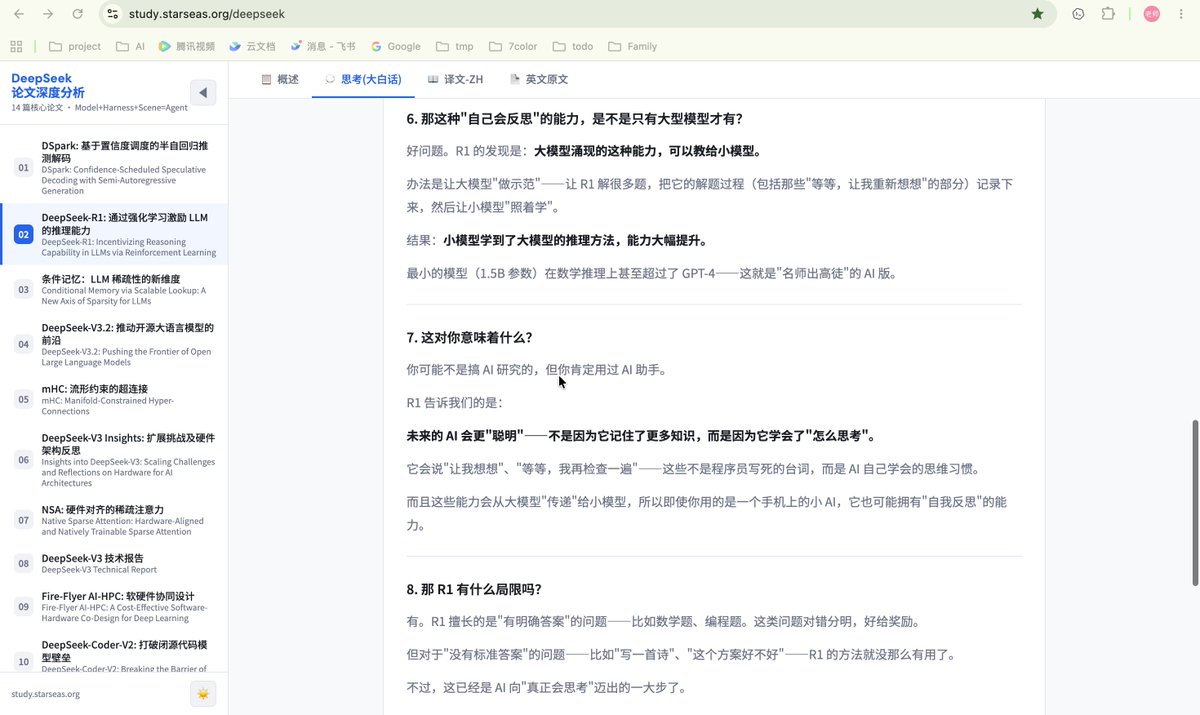Open Chrome's three-dot menu
The width and height of the screenshot is (1200, 715).
[x=1182, y=14]
